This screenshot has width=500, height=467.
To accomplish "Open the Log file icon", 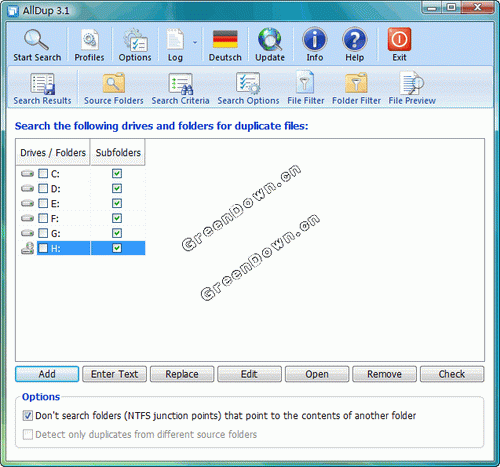I will click(x=175, y=45).
